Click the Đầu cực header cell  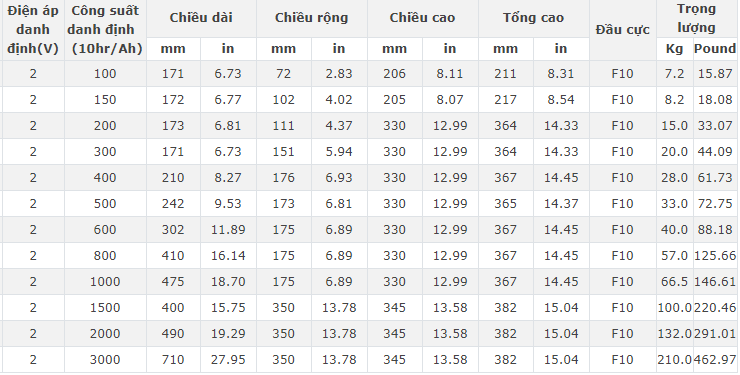[622, 30]
